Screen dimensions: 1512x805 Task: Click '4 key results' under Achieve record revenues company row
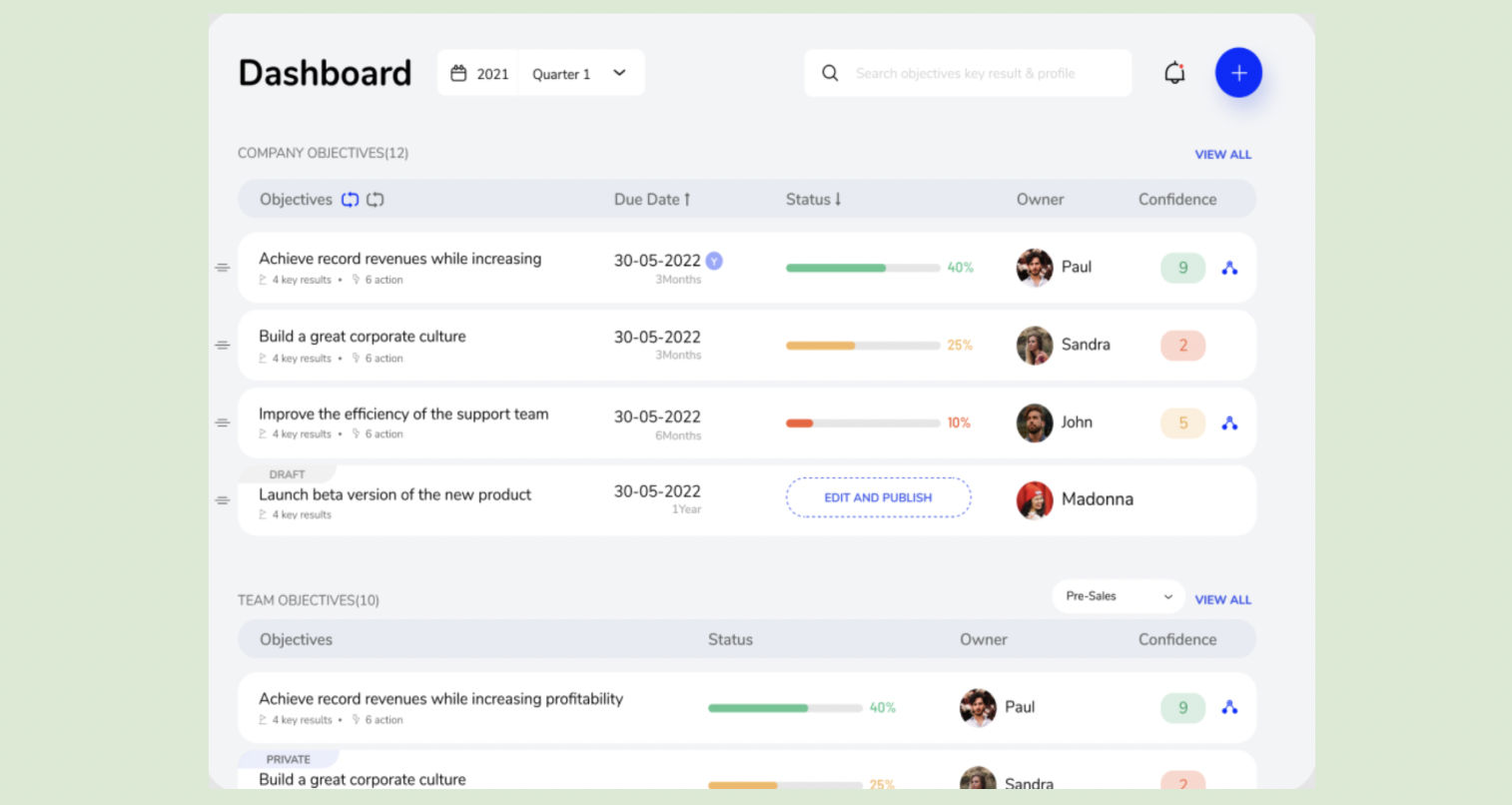point(302,281)
